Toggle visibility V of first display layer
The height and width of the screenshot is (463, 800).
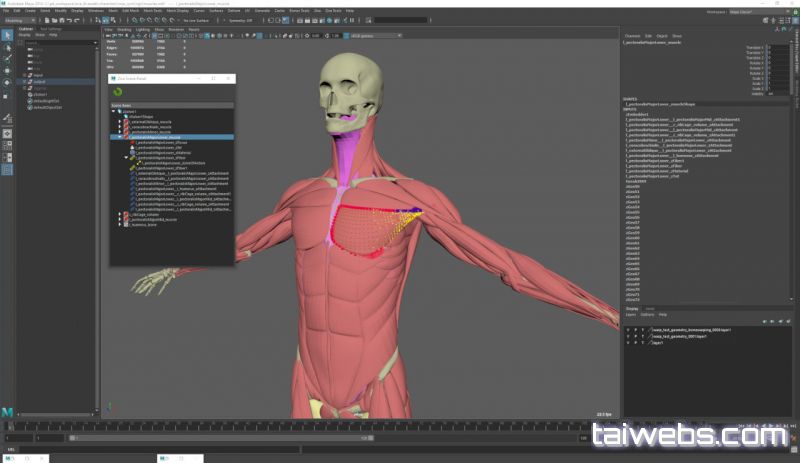(628, 327)
